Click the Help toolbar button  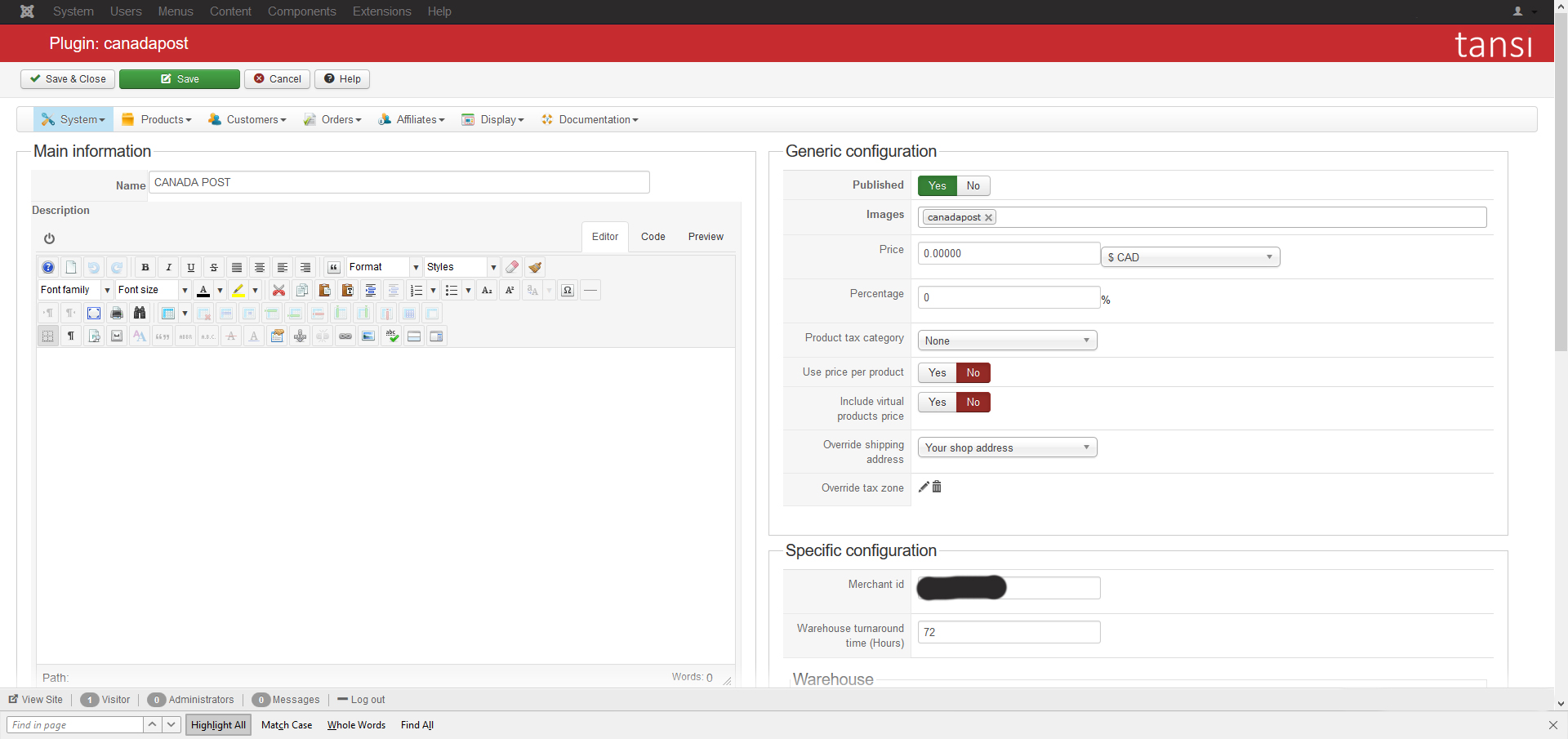point(342,79)
